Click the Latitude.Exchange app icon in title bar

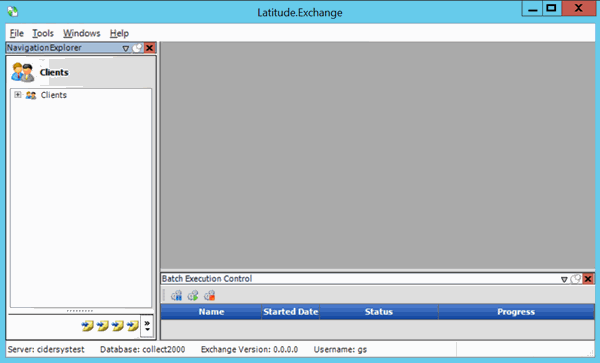coord(12,11)
